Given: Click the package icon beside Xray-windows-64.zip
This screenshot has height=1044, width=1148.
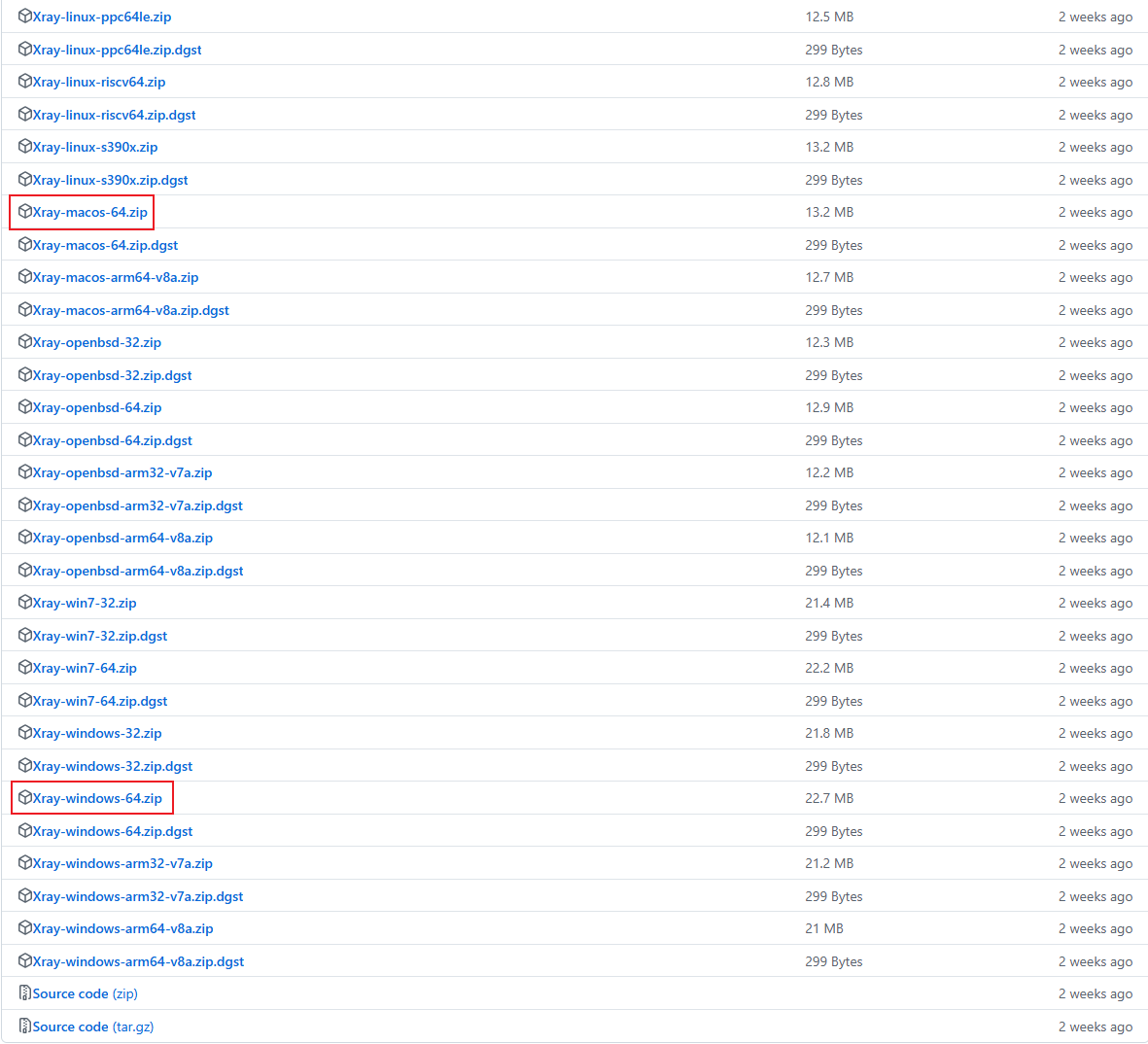Looking at the screenshot, I should point(25,798).
